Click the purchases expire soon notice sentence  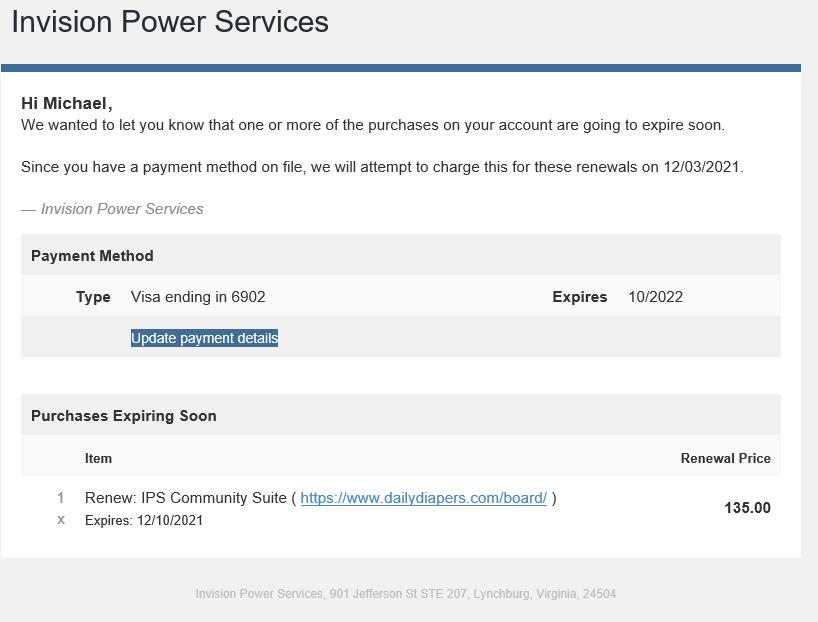pos(373,125)
